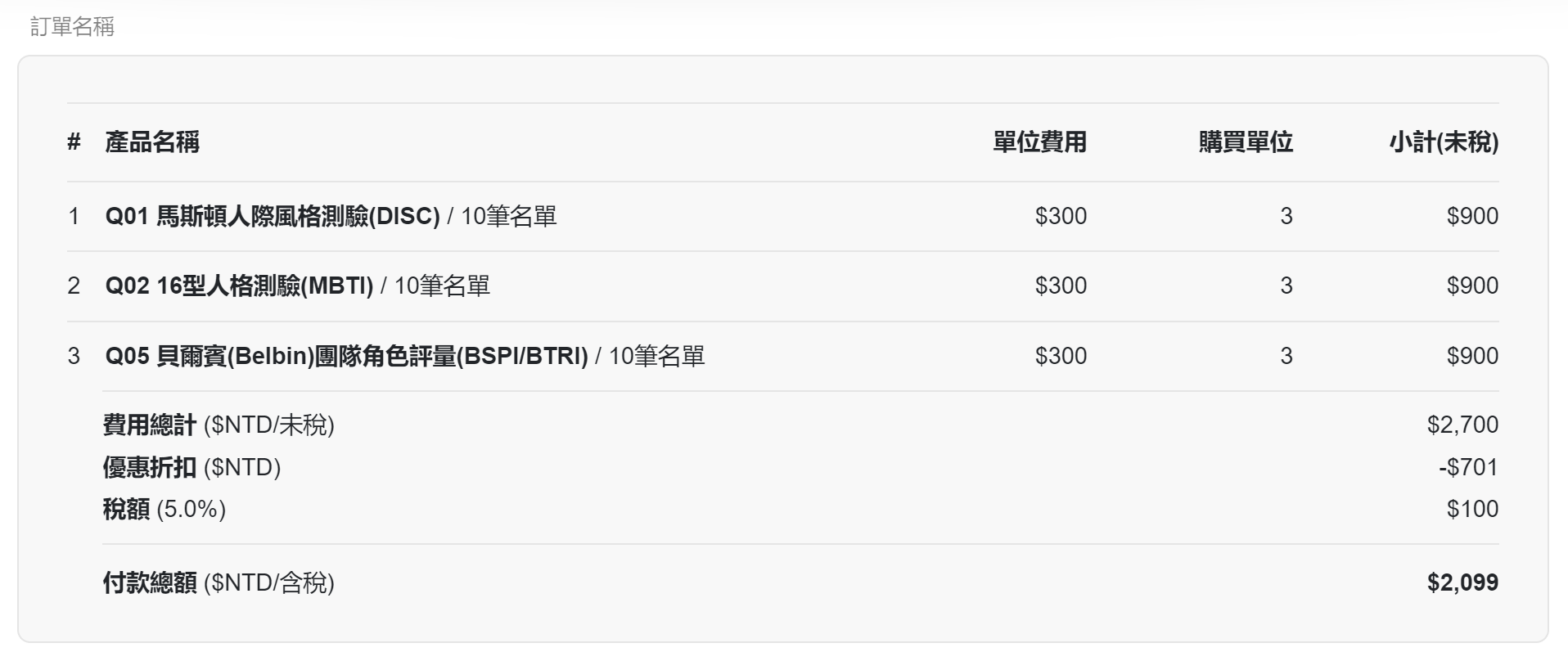Viewport: 1568px width, 661px height.
Task: Click the $100 tax amount
Action: tap(1472, 509)
